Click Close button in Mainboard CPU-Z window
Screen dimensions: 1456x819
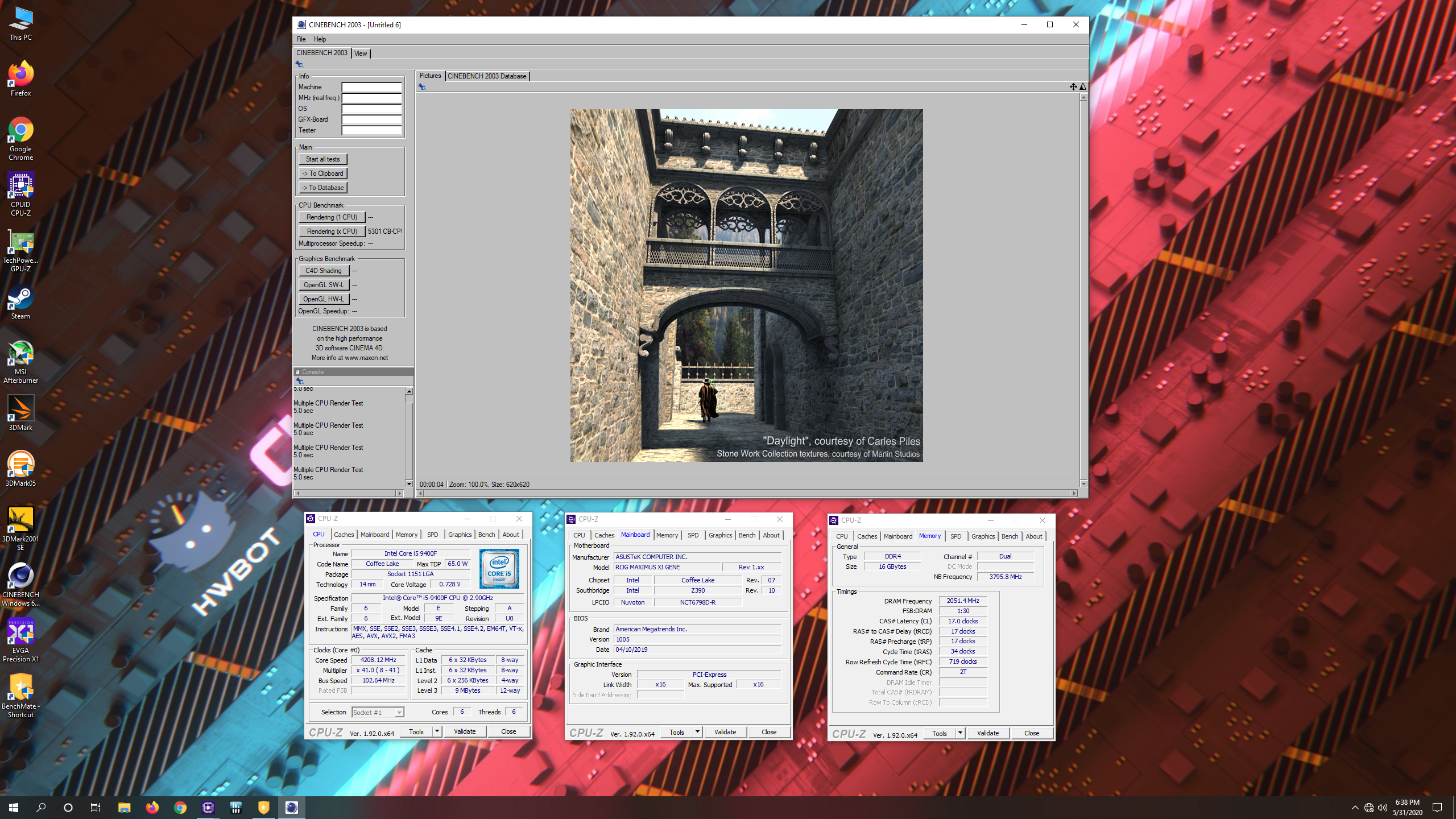tap(769, 733)
